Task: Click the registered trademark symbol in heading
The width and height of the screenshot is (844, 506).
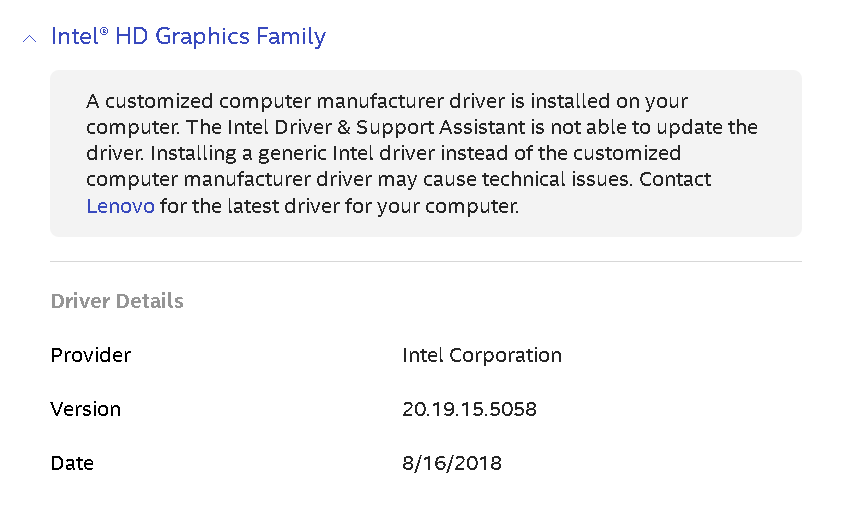Action: [104, 31]
